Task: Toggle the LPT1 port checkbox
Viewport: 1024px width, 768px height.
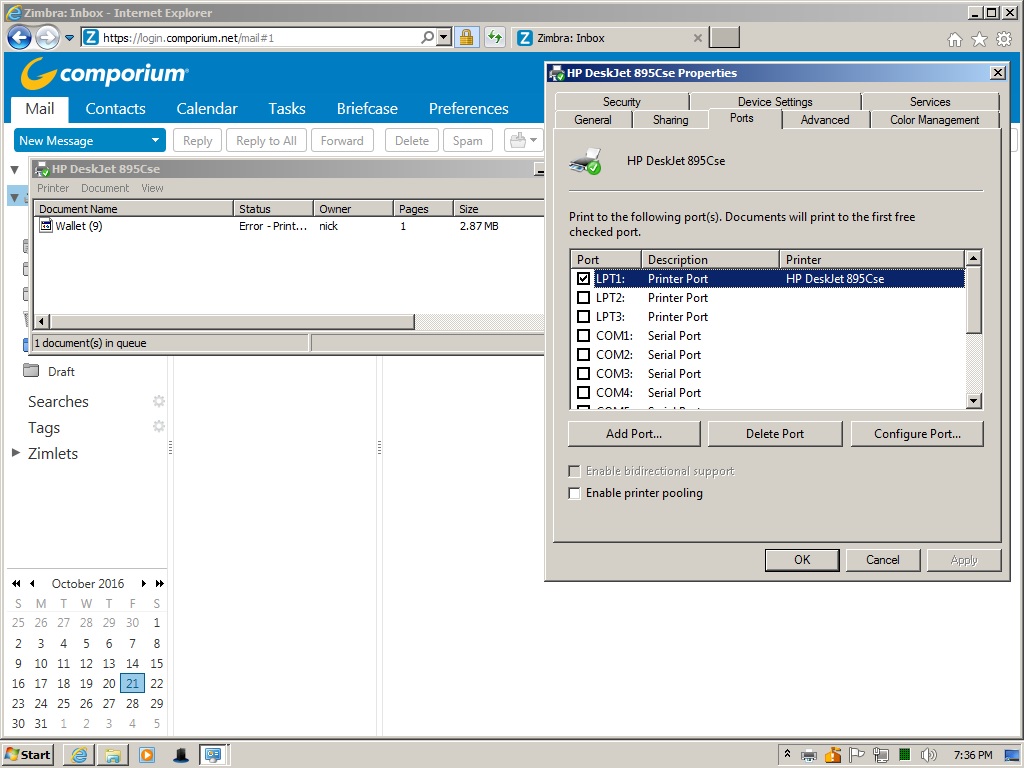Action: 584,279
